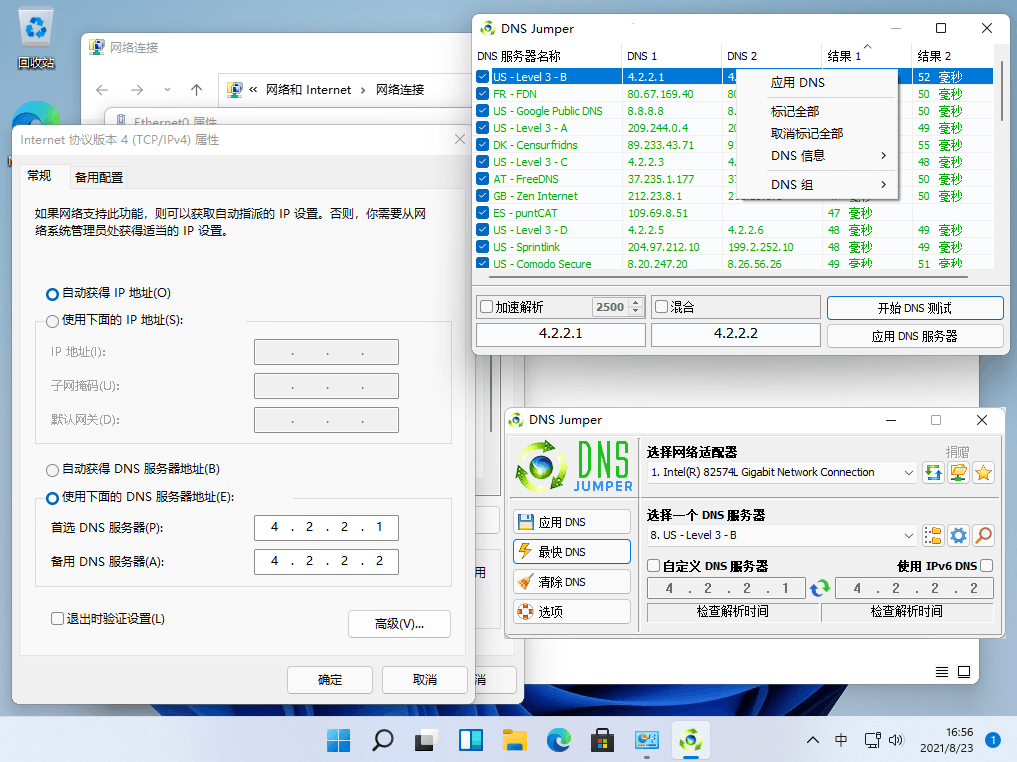Viewport: 1017px width, 762px height.
Task: Click the DNS Jumper globe logo
Action: tap(540, 466)
